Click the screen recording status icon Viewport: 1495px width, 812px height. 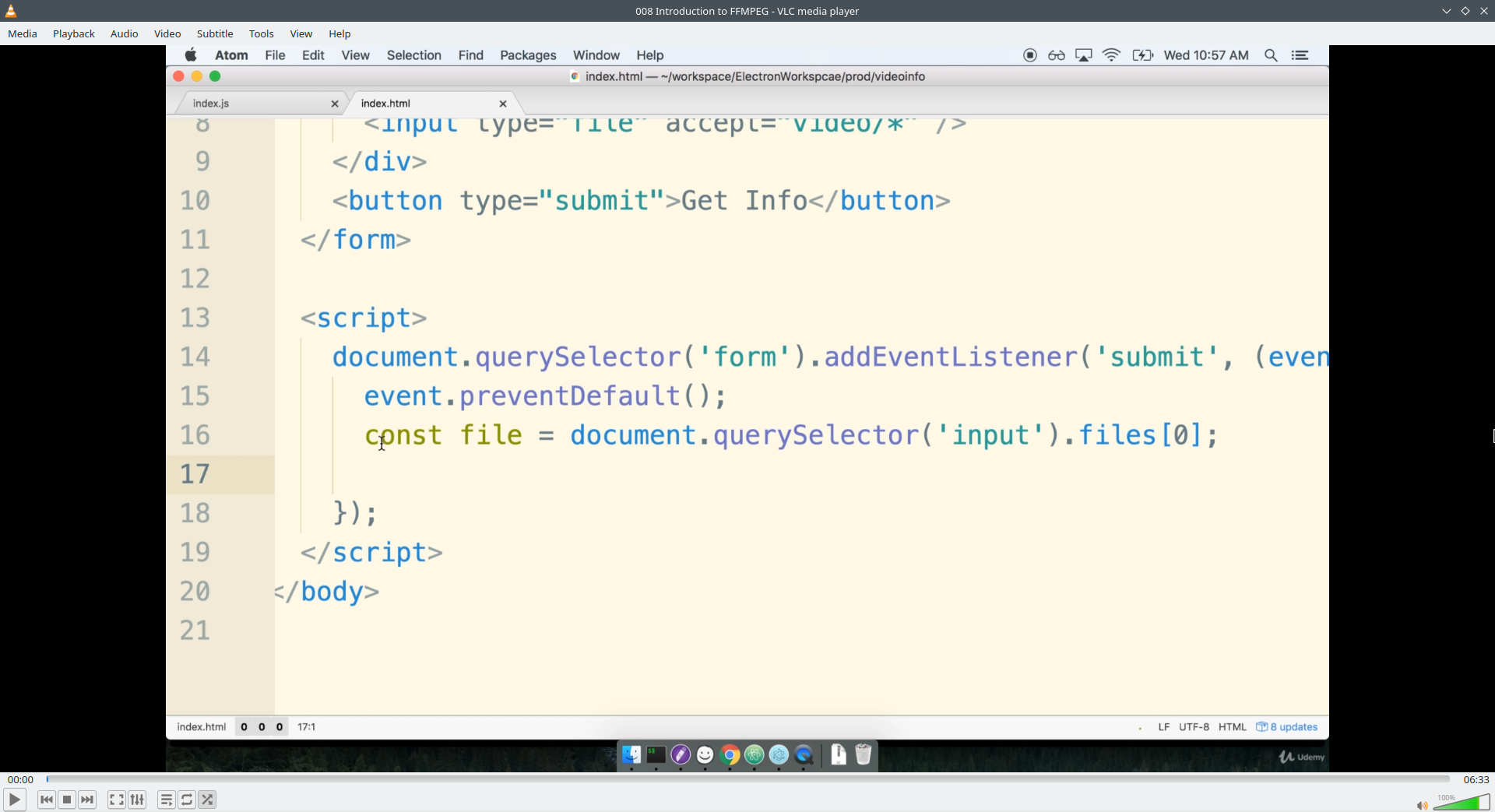click(x=1030, y=55)
